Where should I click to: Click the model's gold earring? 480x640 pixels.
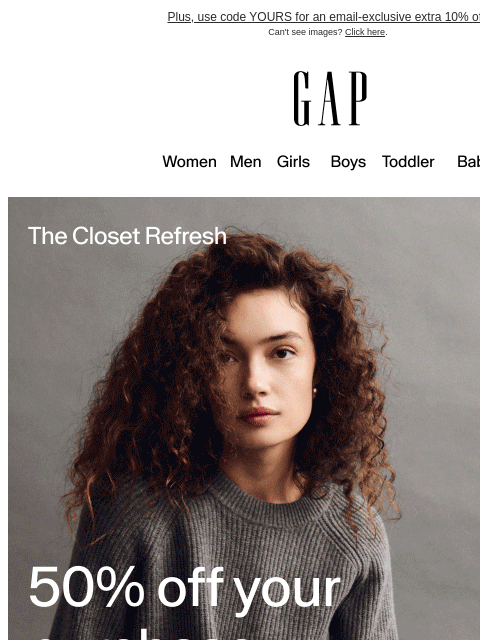pyautogui.click(x=315, y=392)
